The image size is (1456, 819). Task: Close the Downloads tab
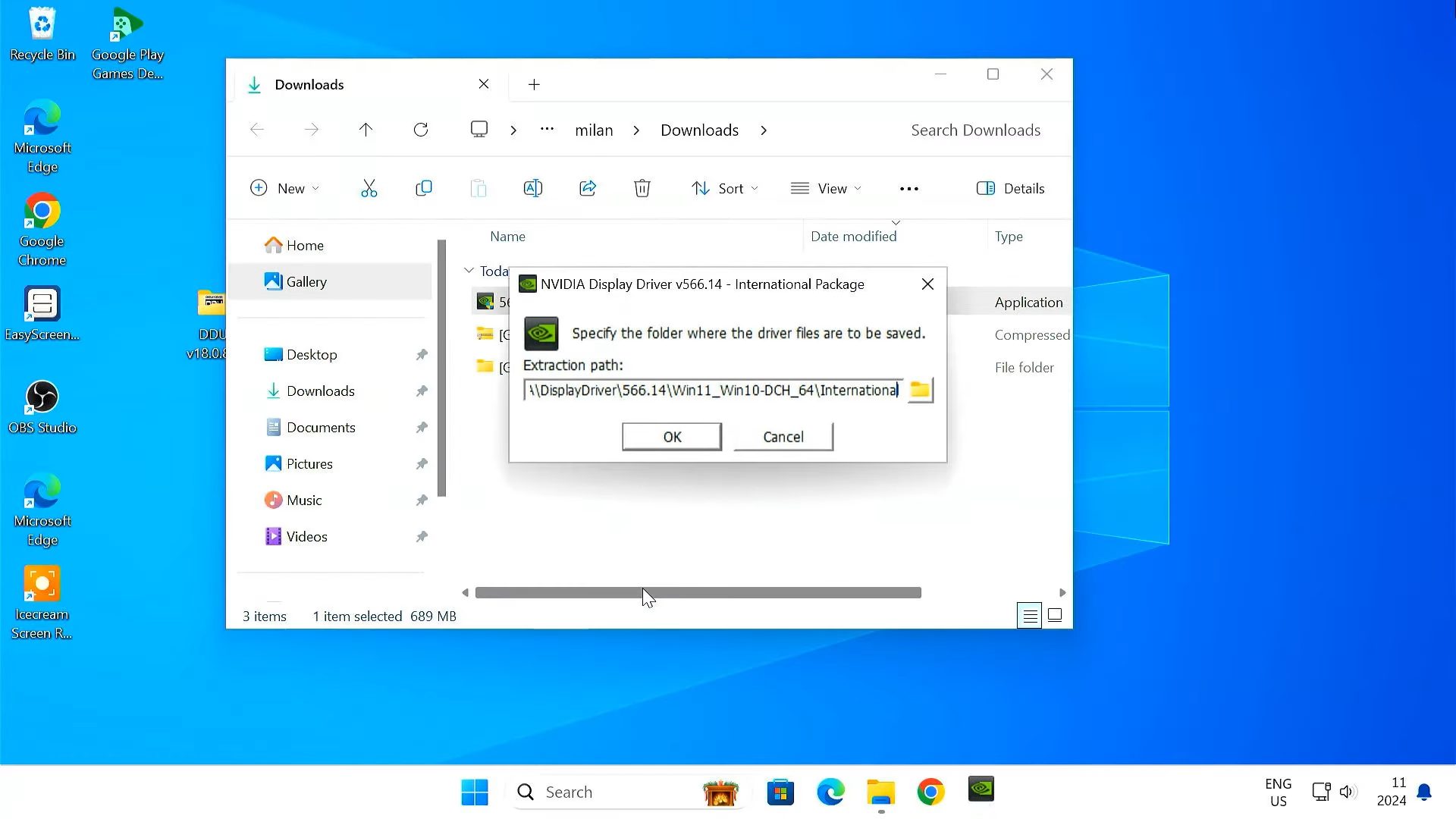(x=484, y=84)
